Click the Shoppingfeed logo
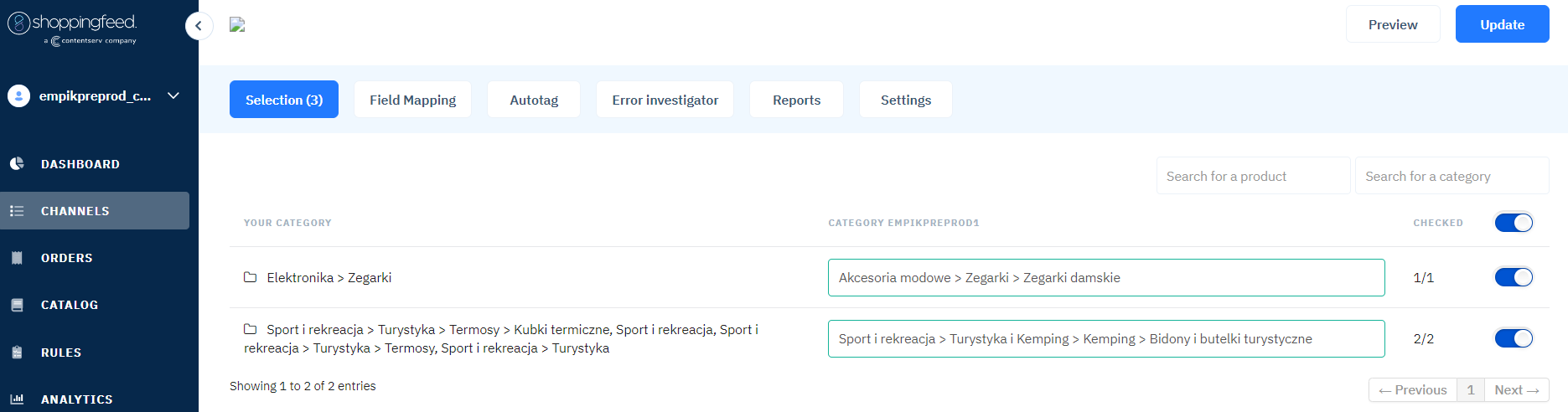Image resolution: width=1568 pixels, height=412 pixels. (73, 27)
